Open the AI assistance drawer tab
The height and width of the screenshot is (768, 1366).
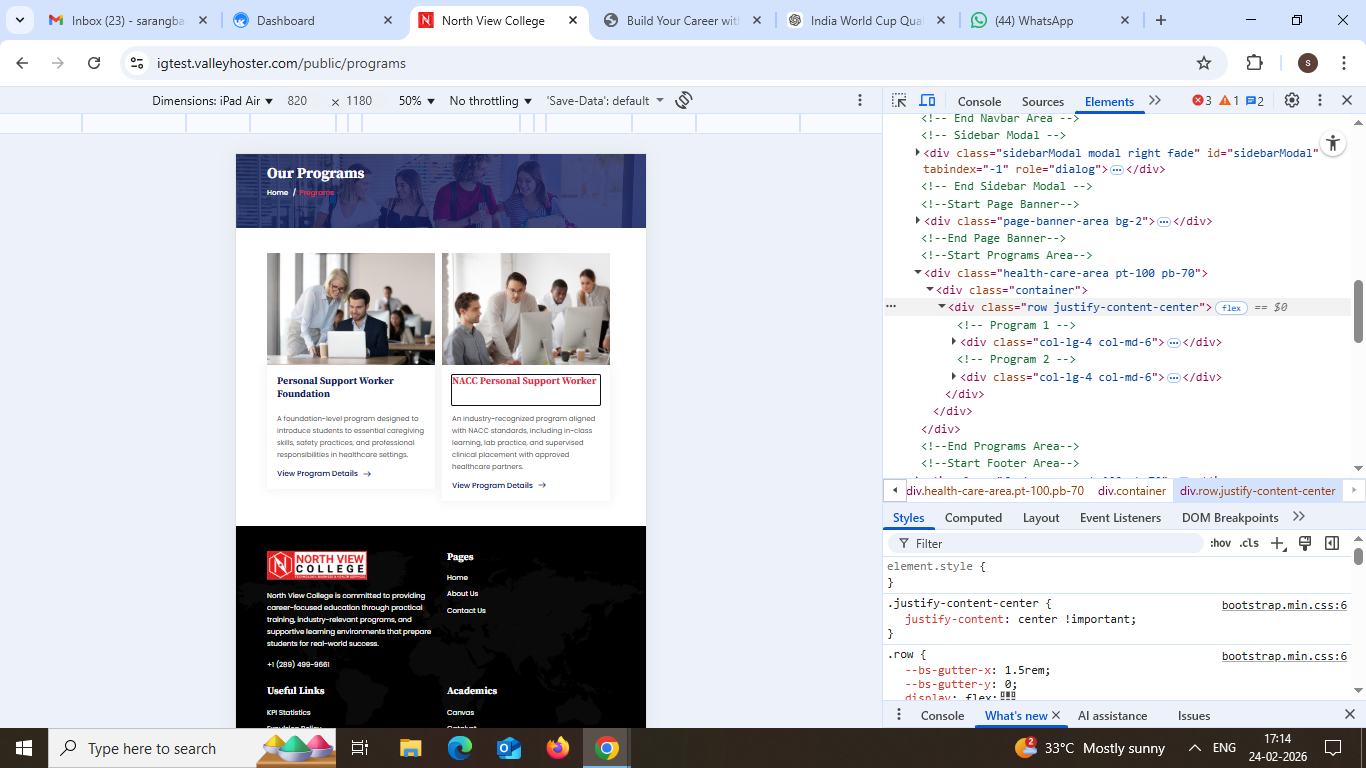point(1112,715)
